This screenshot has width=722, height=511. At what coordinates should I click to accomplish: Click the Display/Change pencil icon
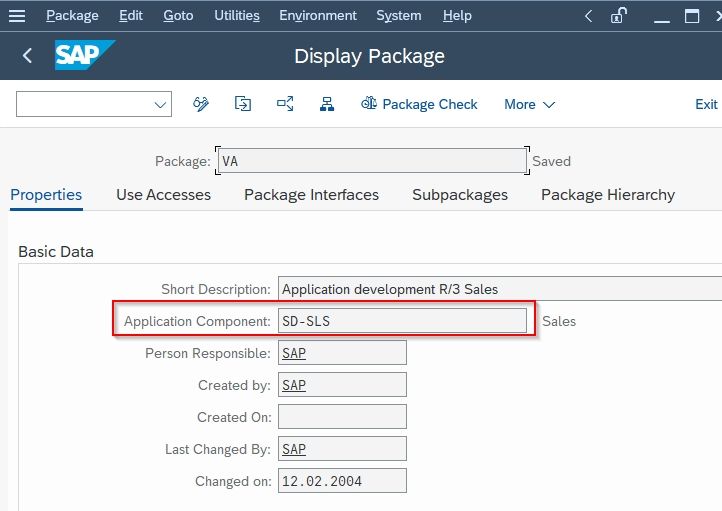(x=201, y=104)
